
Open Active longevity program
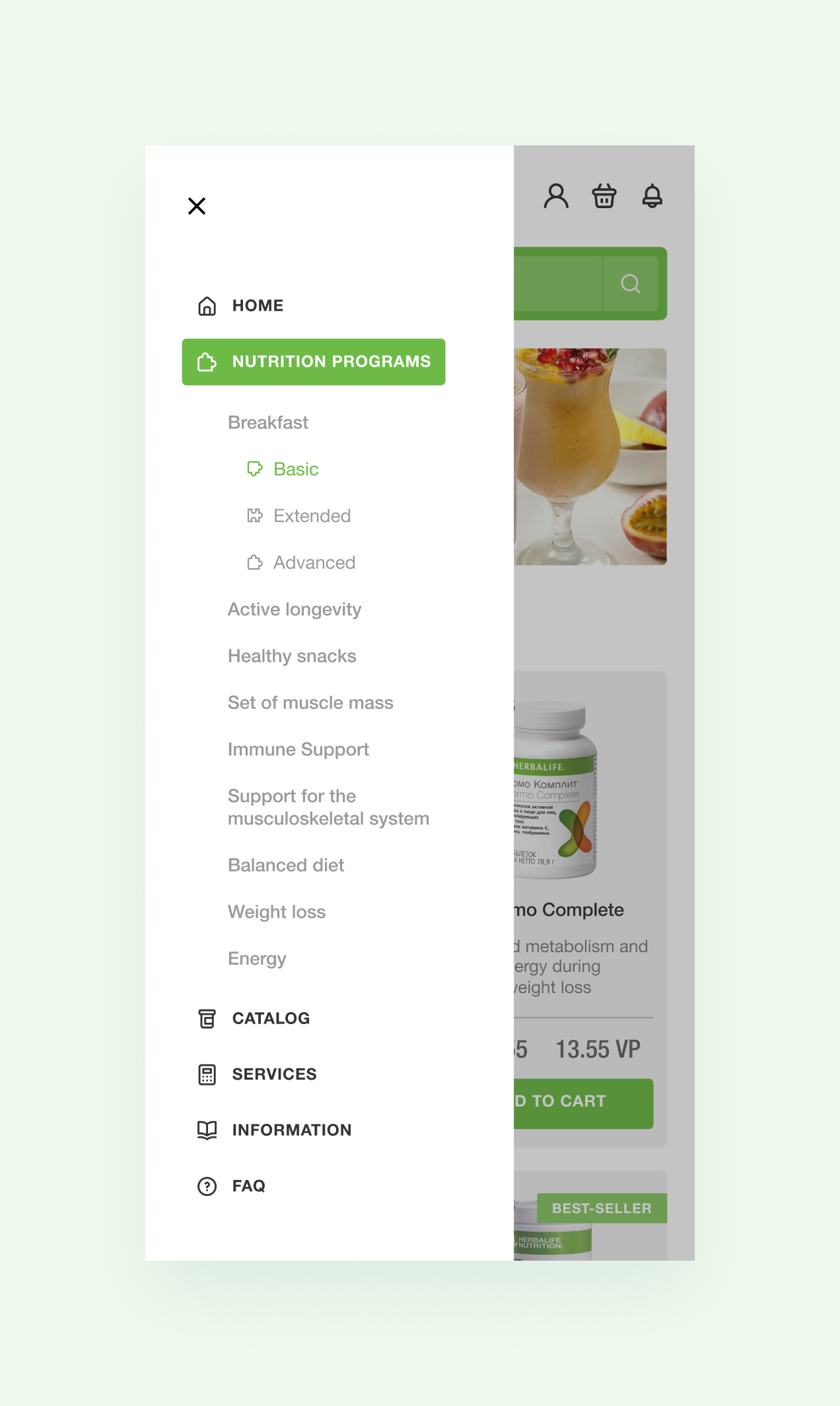tap(295, 610)
